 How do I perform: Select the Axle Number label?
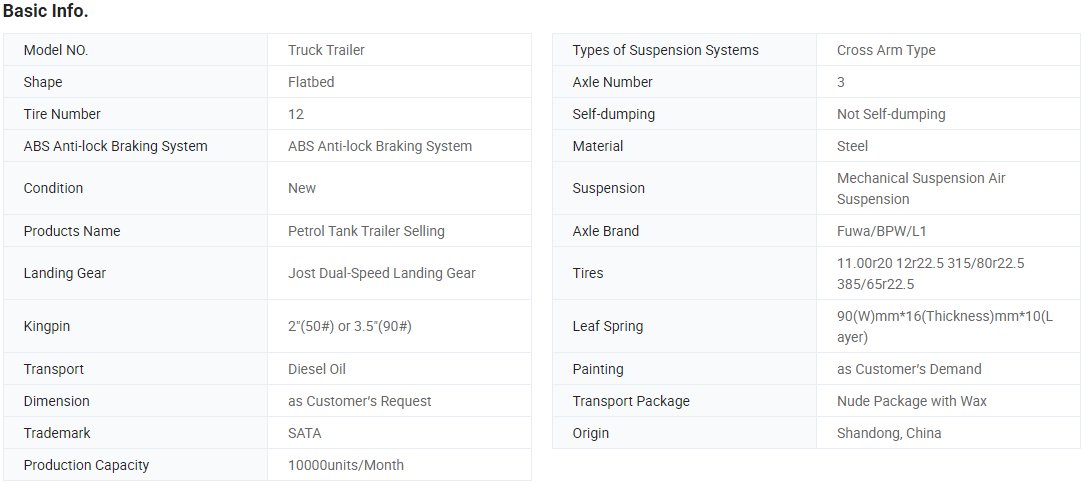coord(612,82)
